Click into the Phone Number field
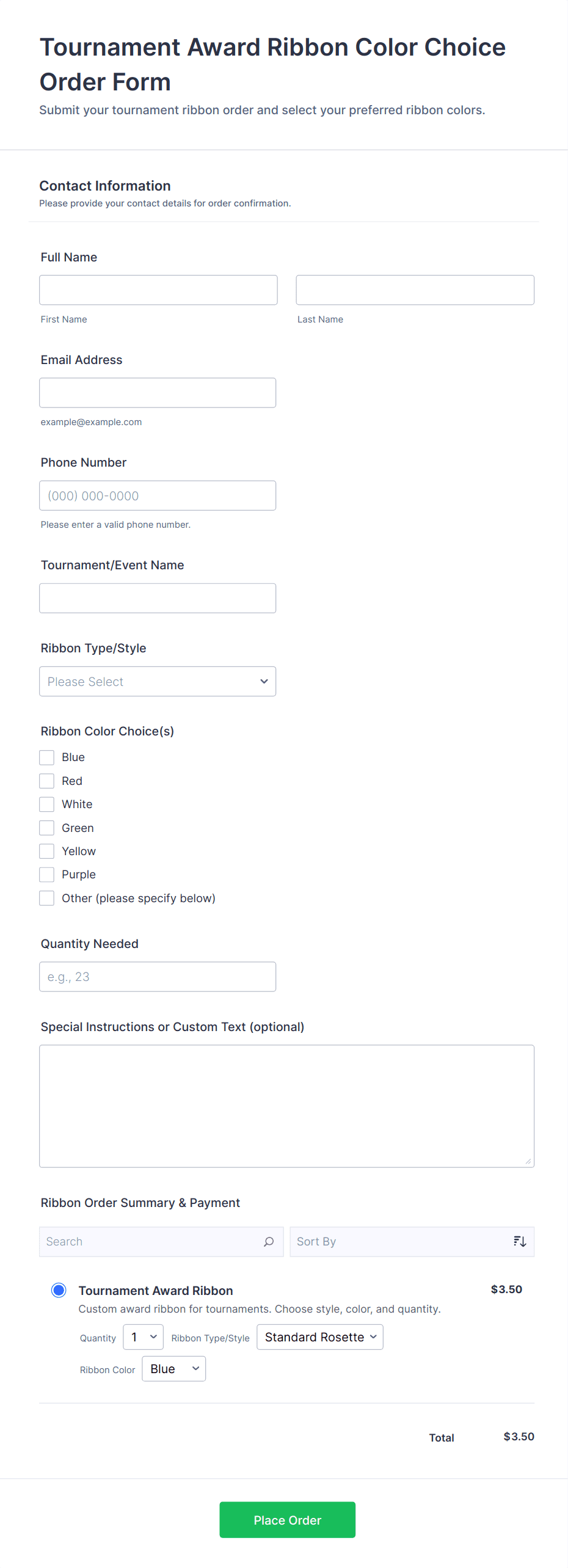The image size is (568, 1568). coord(158,495)
